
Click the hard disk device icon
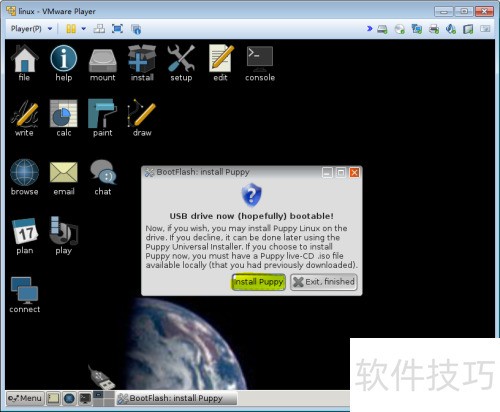pos(382,29)
